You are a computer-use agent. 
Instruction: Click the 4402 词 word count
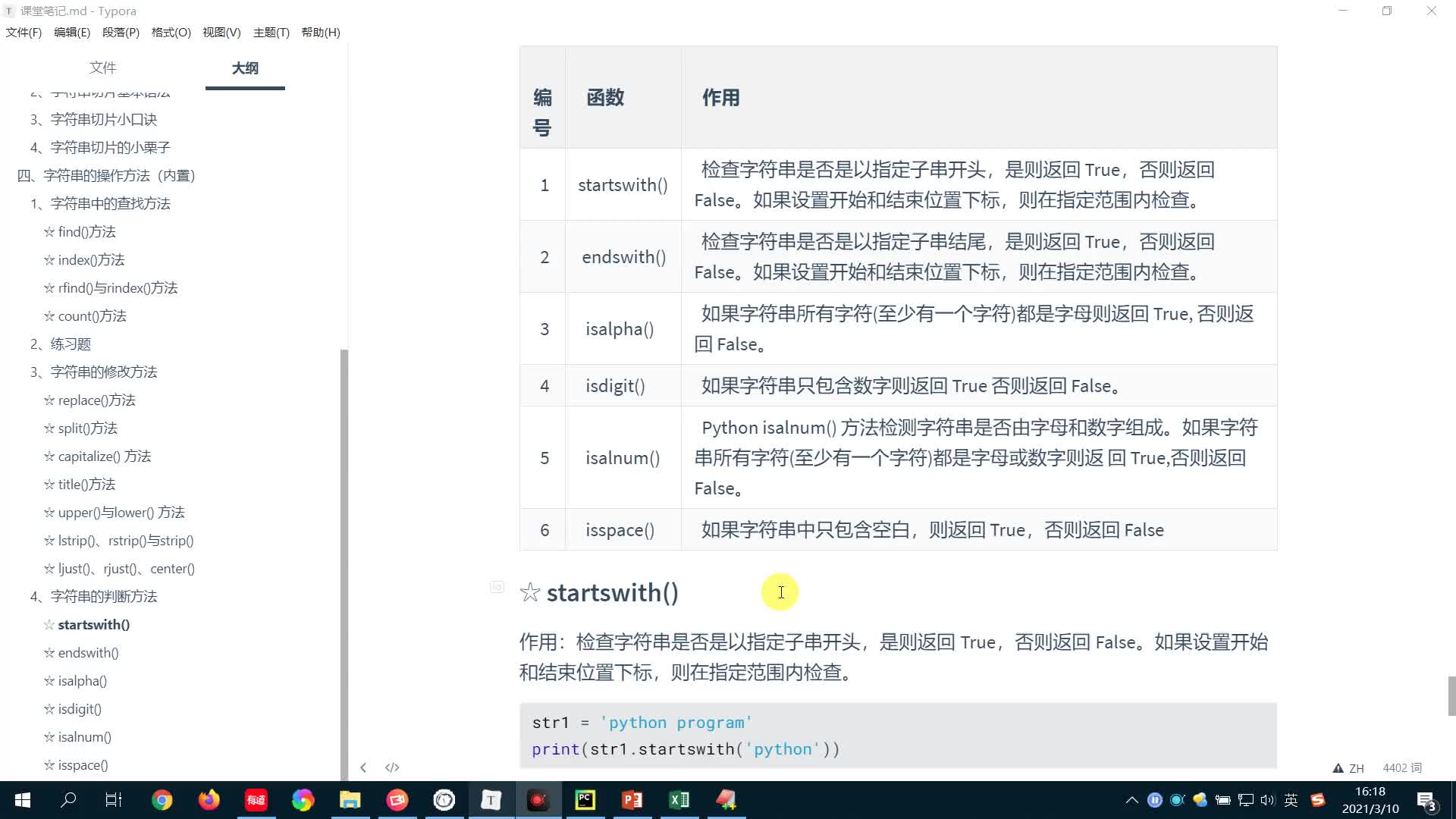point(1402,768)
